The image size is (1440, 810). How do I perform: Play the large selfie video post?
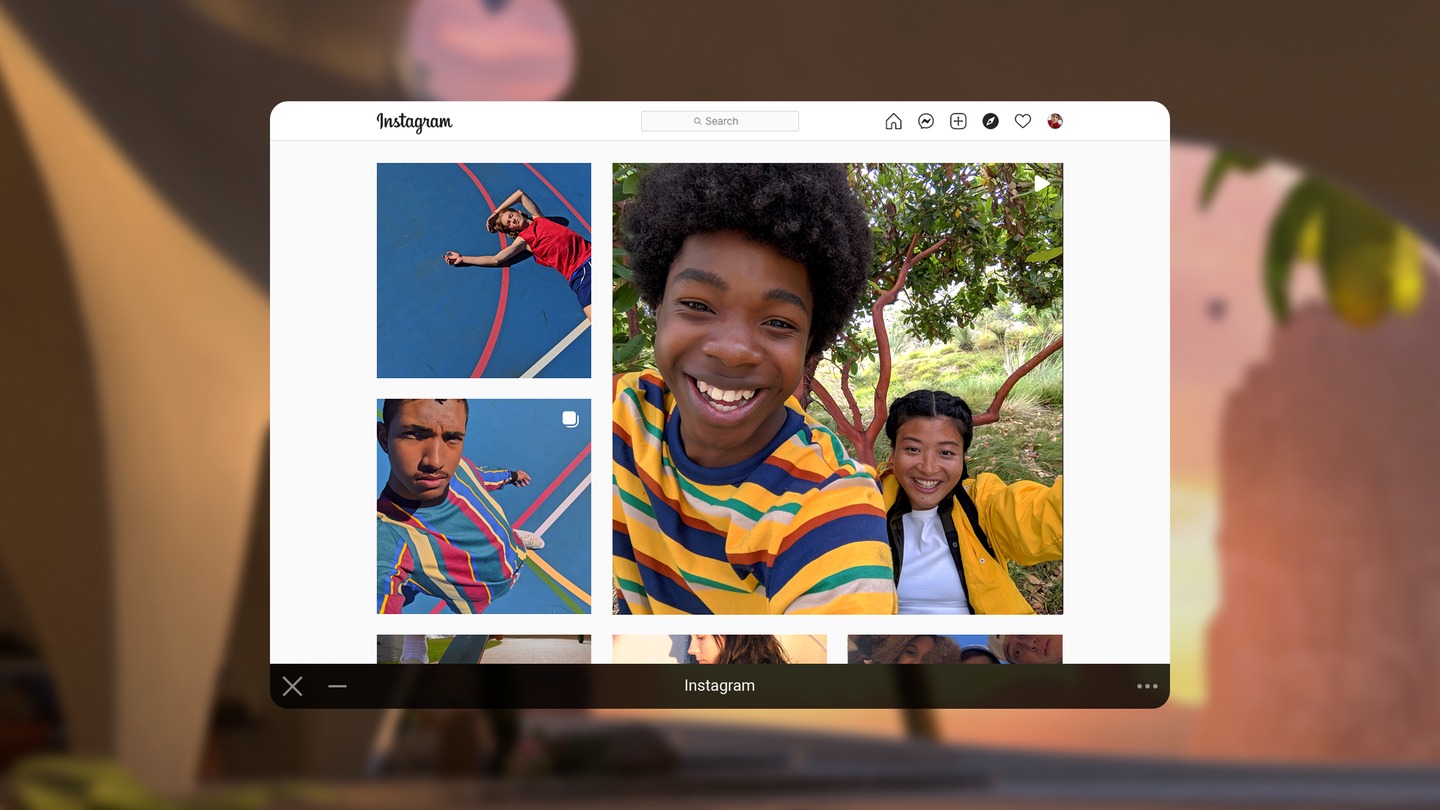(x=837, y=388)
